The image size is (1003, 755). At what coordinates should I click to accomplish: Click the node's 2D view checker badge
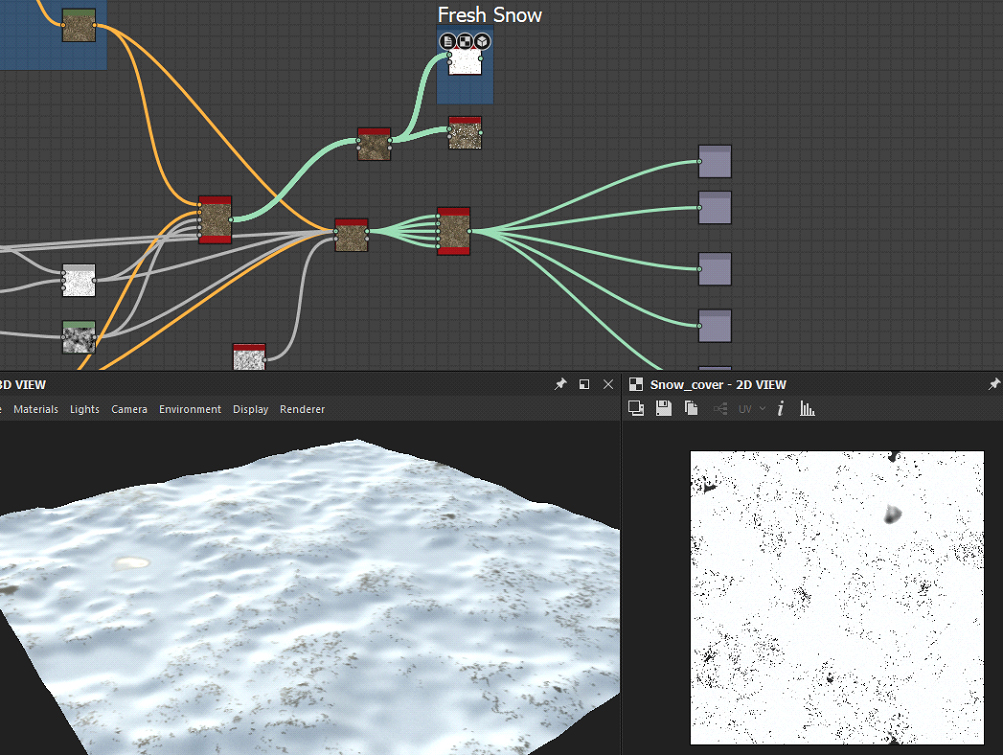(465, 41)
